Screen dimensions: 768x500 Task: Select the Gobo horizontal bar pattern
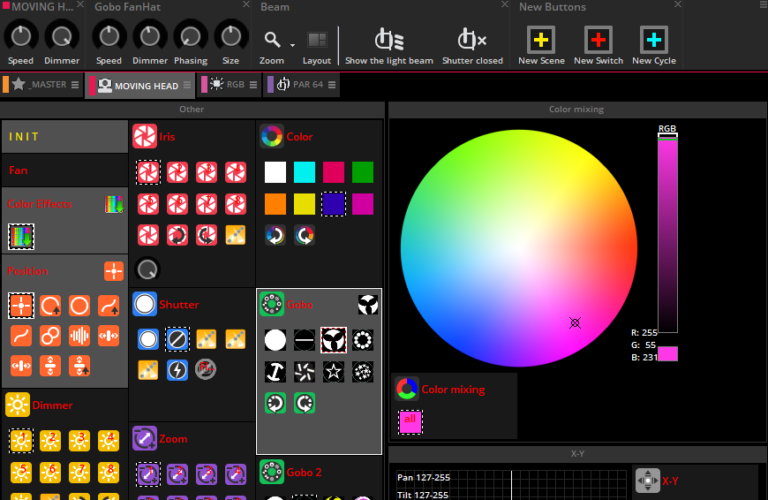[304, 340]
